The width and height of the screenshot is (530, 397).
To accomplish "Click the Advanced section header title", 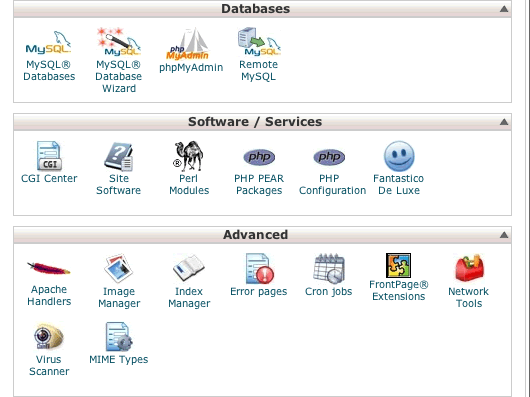I will pyautogui.click(x=256, y=234).
